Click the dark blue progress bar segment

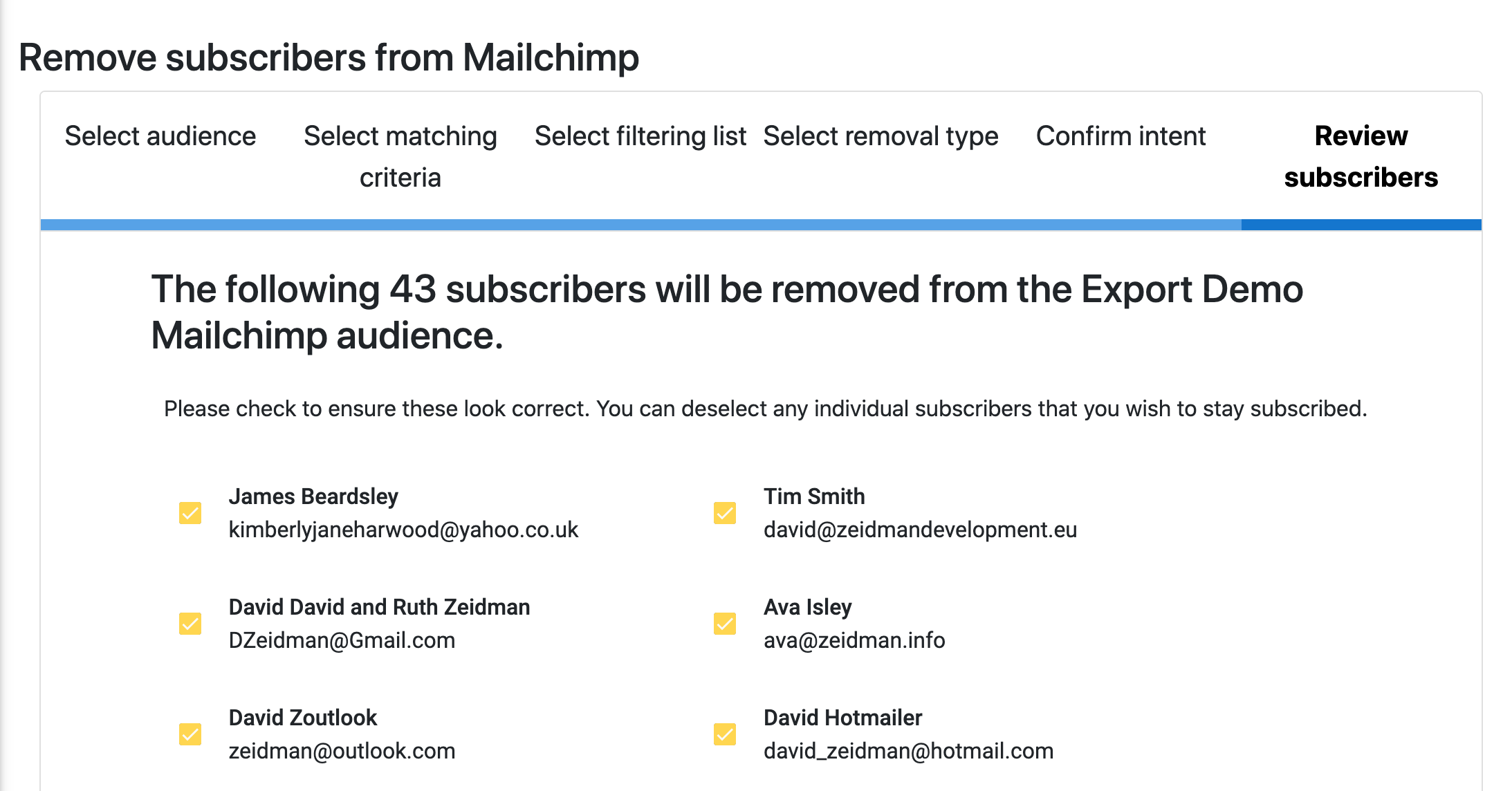pyautogui.click(x=1361, y=225)
